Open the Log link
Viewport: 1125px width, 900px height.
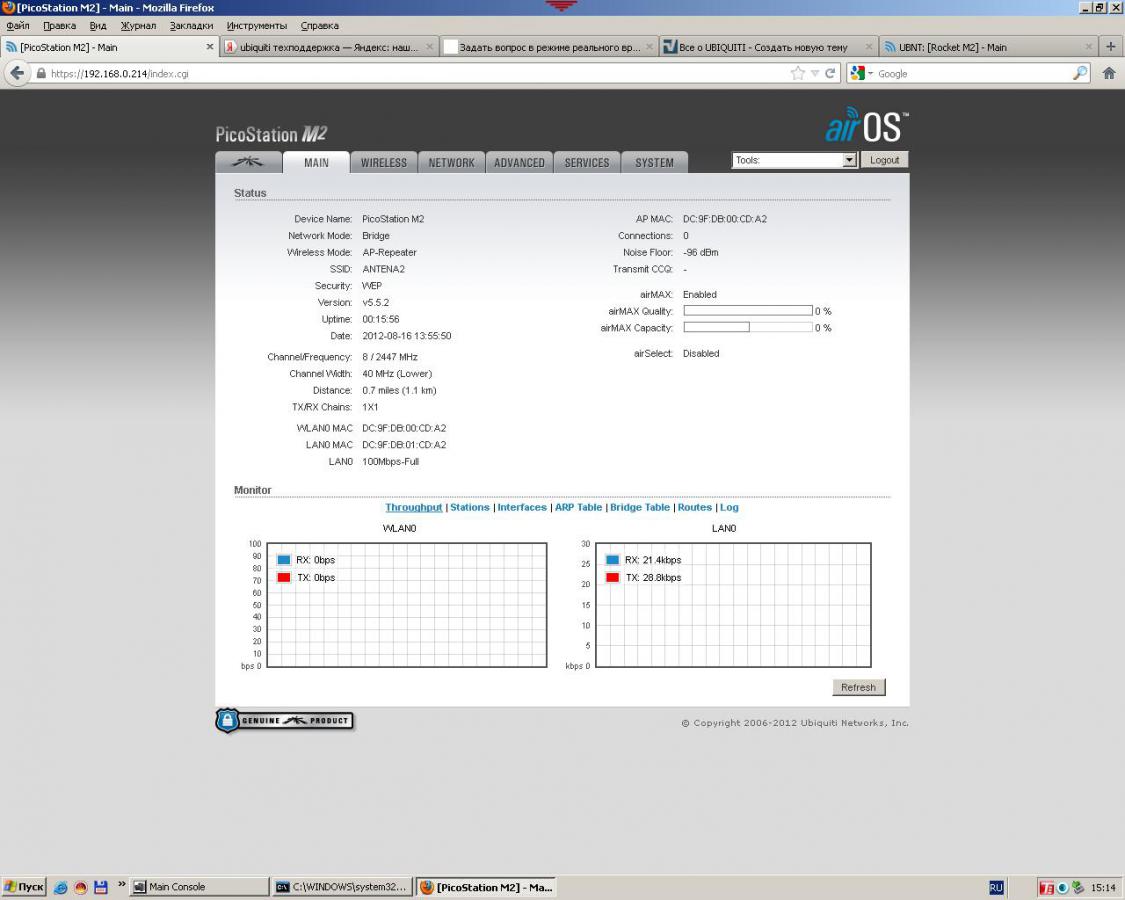click(x=729, y=507)
